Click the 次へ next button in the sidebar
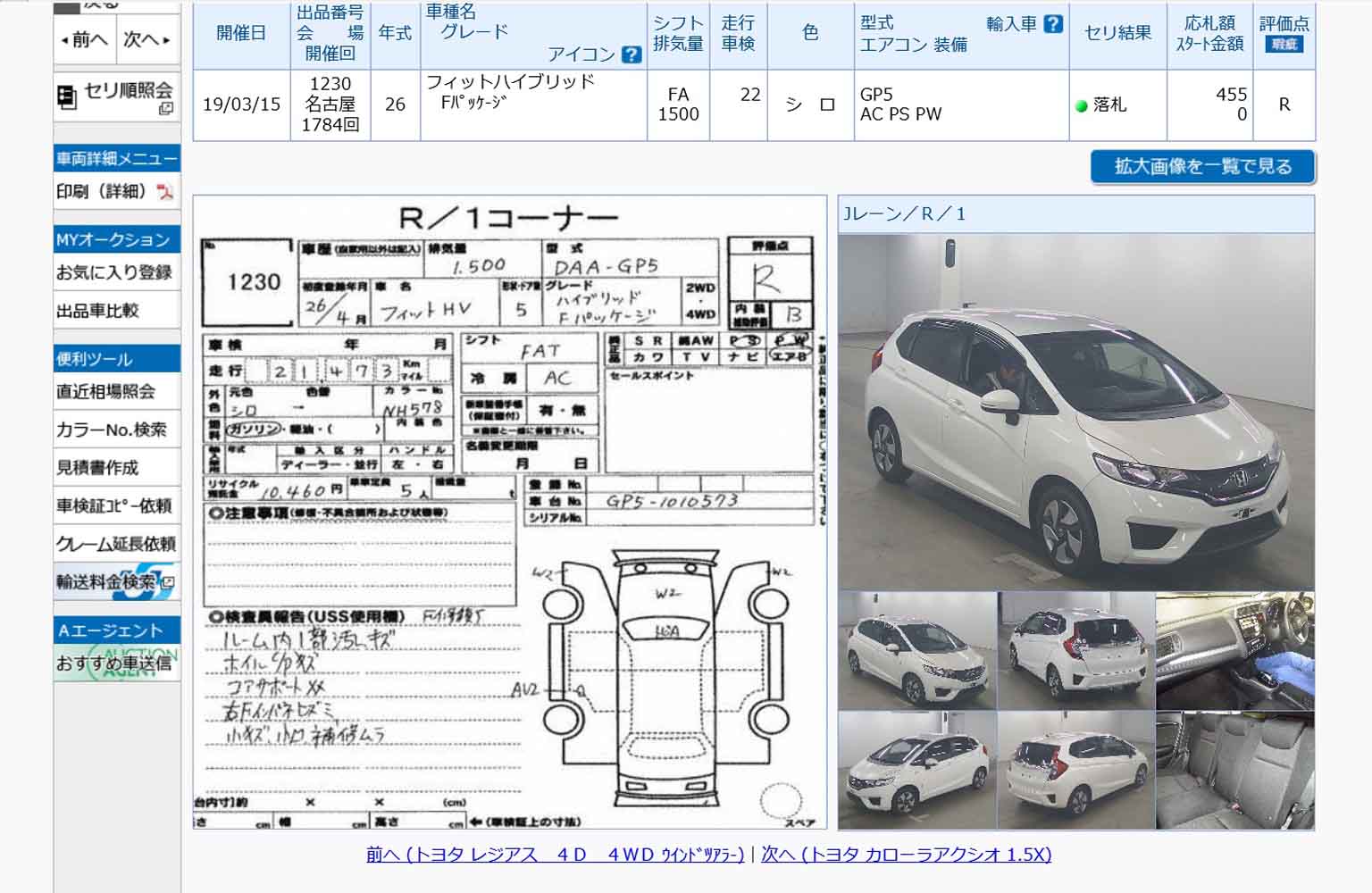This screenshot has height=893, width=1372. tap(148, 40)
